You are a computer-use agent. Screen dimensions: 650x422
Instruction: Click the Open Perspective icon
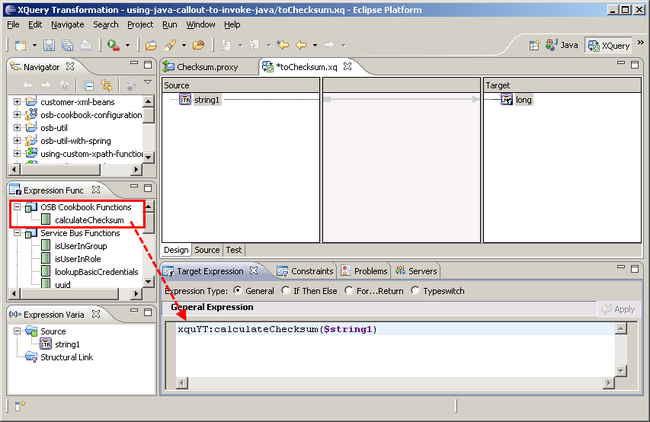coord(534,45)
